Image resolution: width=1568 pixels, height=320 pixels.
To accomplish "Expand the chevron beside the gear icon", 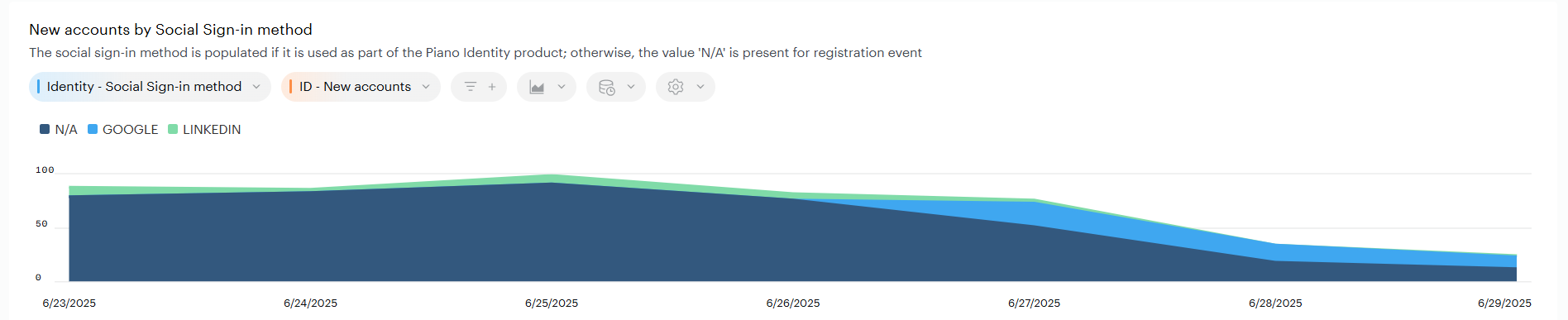I will [x=700, y=87].
